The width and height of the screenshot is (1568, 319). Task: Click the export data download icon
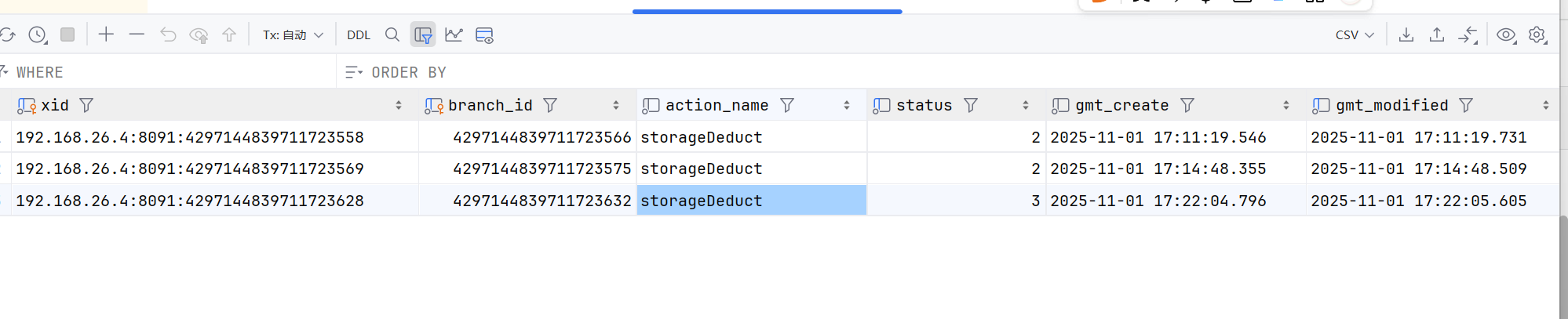[1406, 34]
